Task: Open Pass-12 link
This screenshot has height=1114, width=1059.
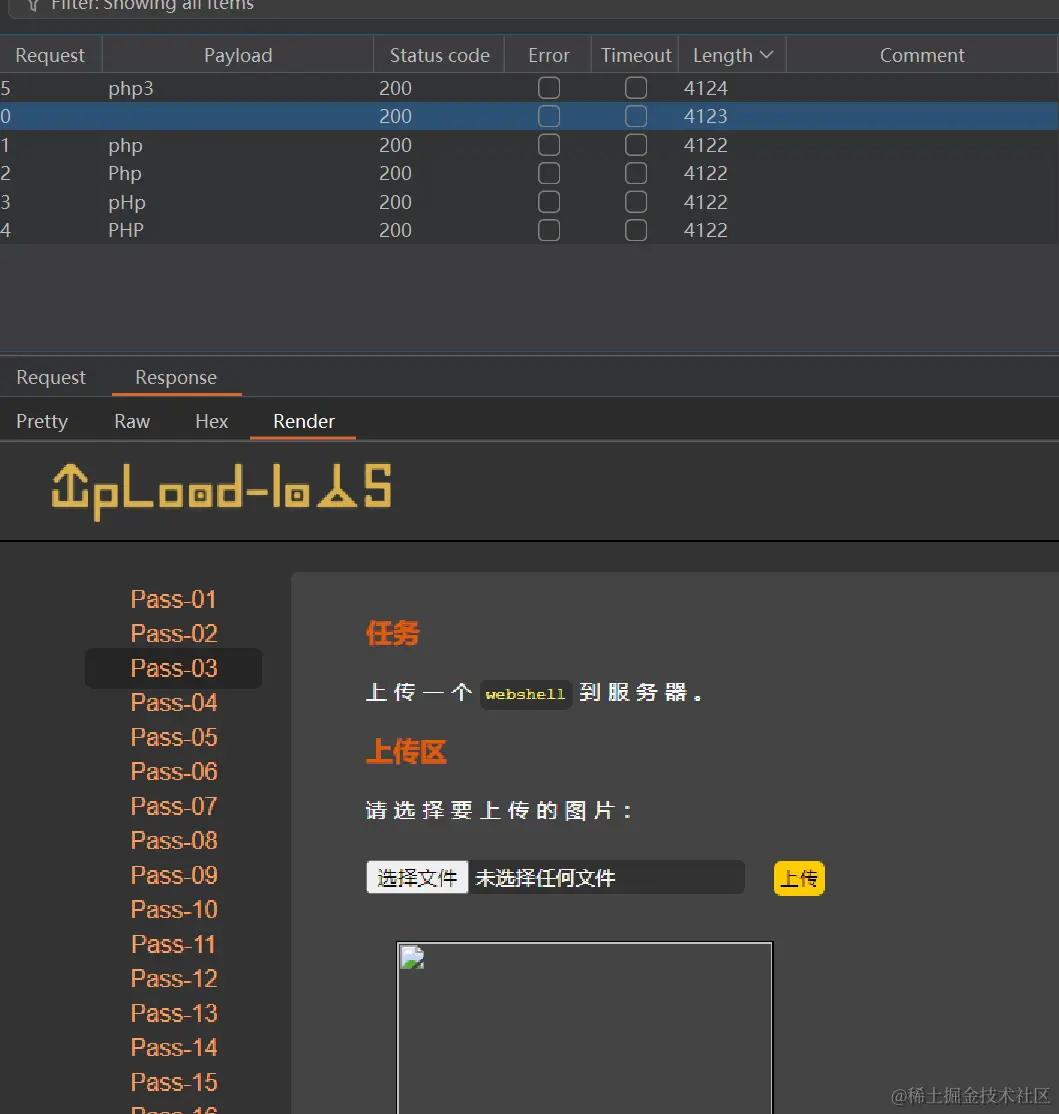Action: pyautogui.click(x=174, y=978)
